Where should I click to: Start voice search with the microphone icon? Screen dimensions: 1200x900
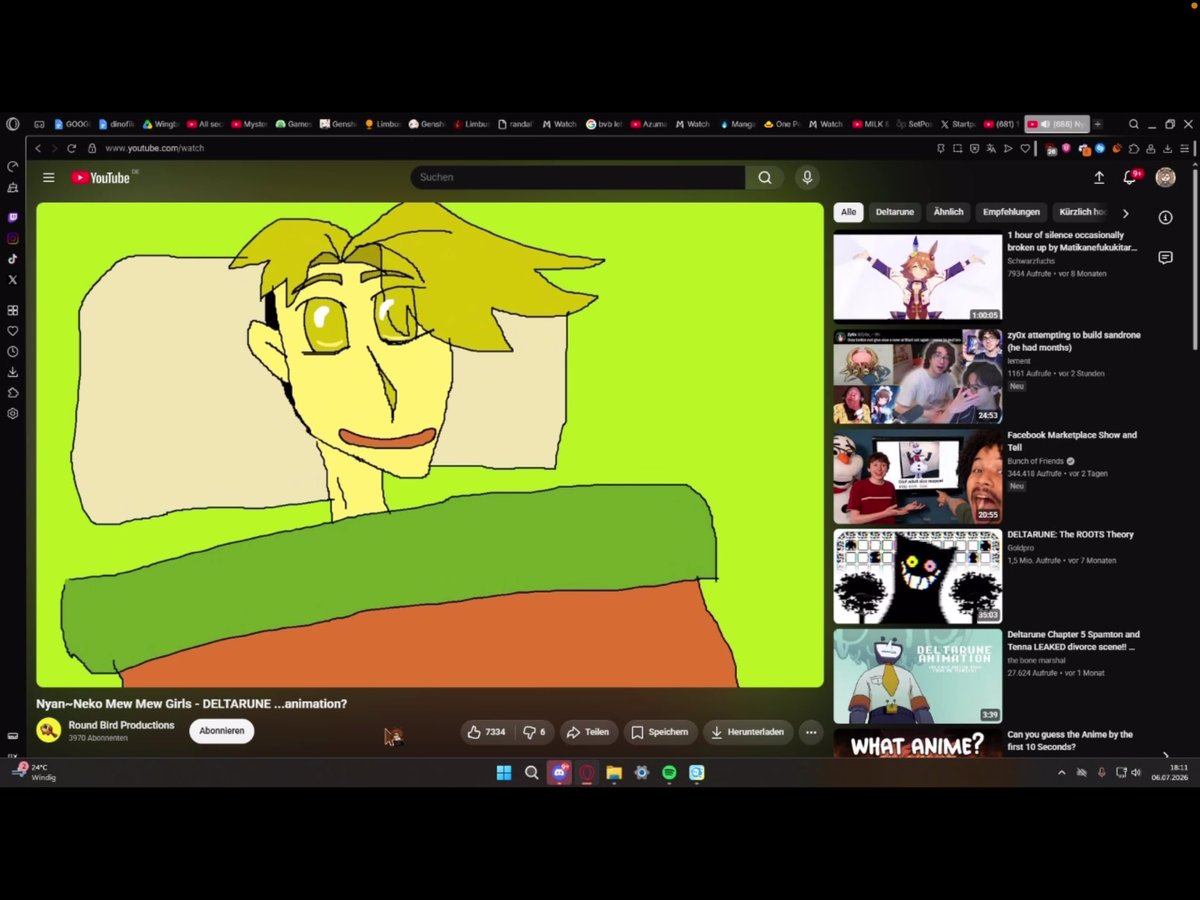(807, 177)
